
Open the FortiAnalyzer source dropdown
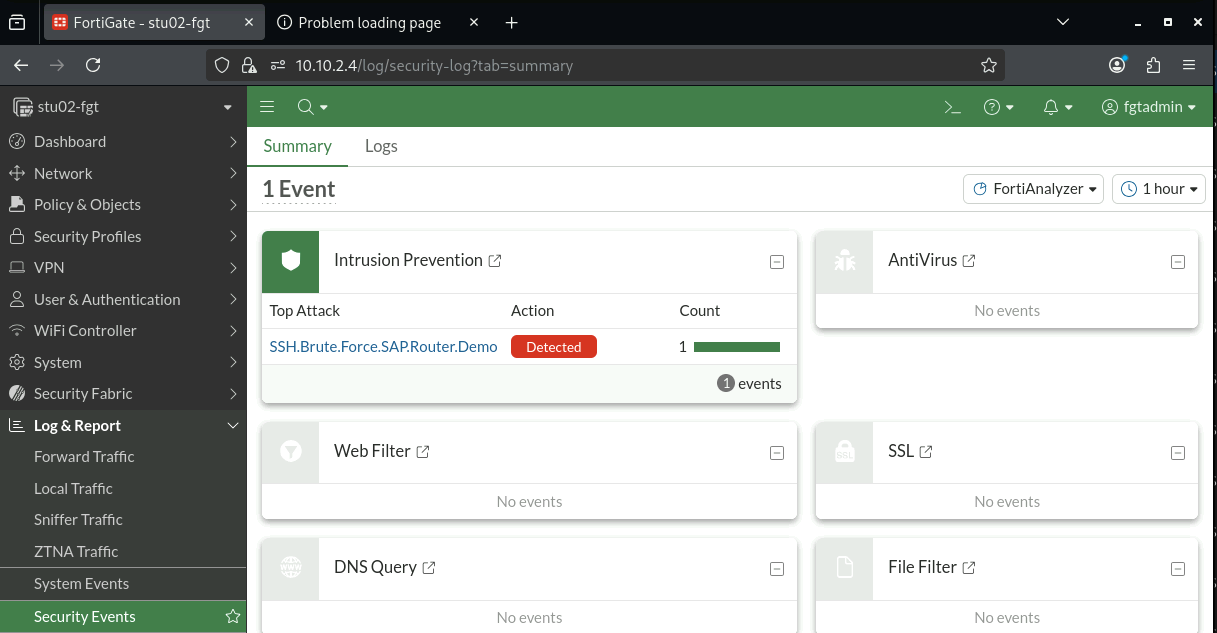coord(1034,189)
